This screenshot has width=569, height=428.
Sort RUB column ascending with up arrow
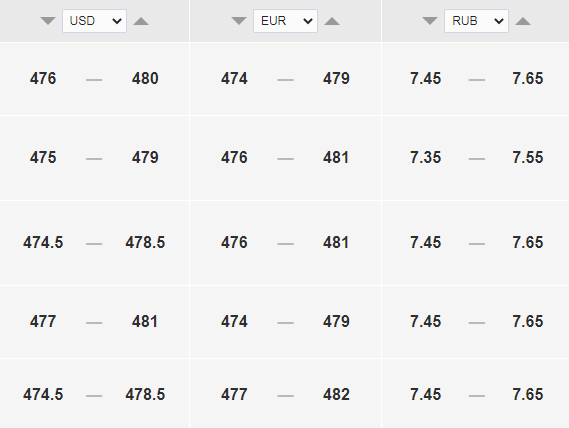pyautogui.click(x=523, y=21)
